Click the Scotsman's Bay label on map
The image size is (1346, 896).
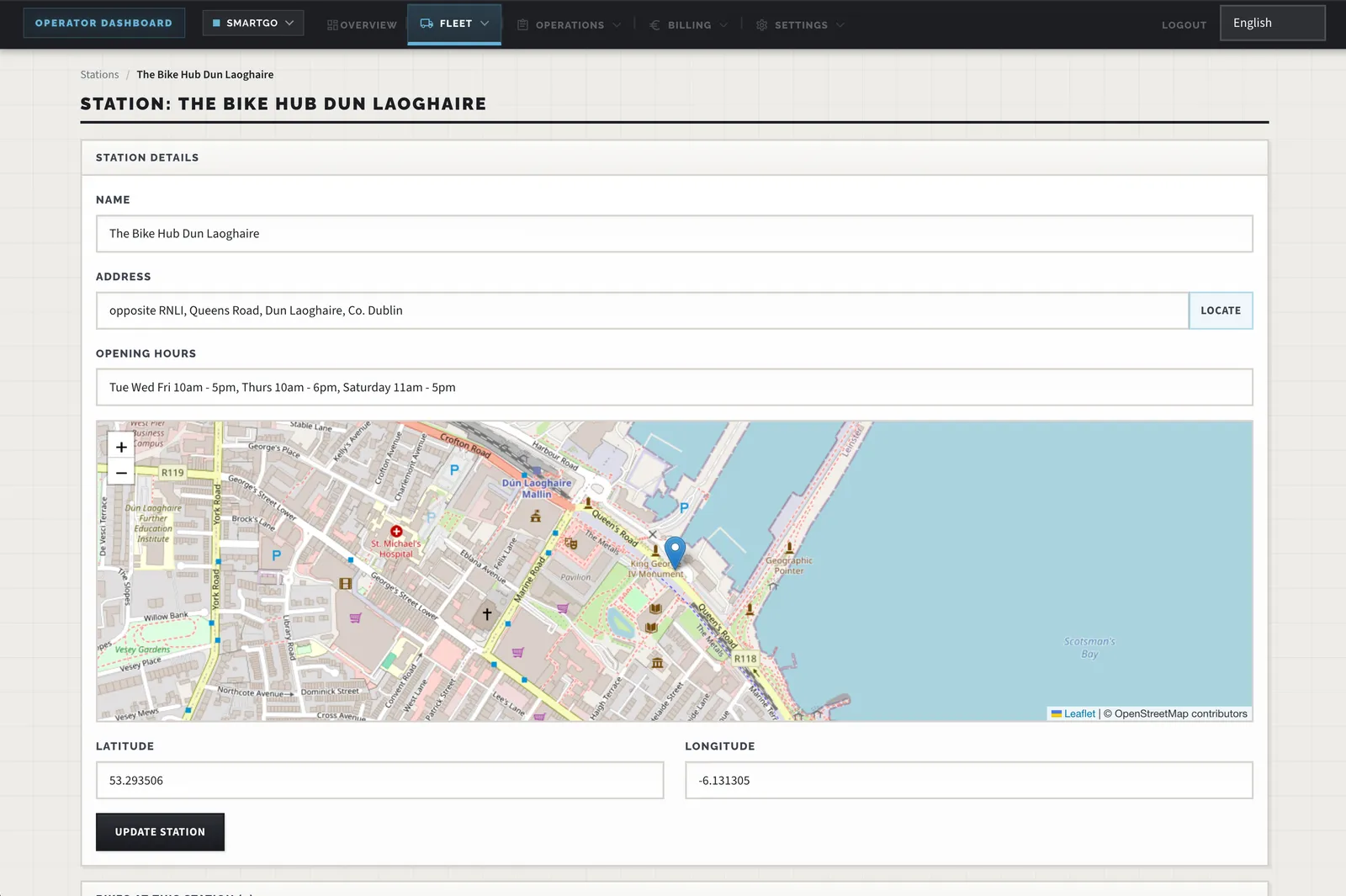[x=1089, y=648]
